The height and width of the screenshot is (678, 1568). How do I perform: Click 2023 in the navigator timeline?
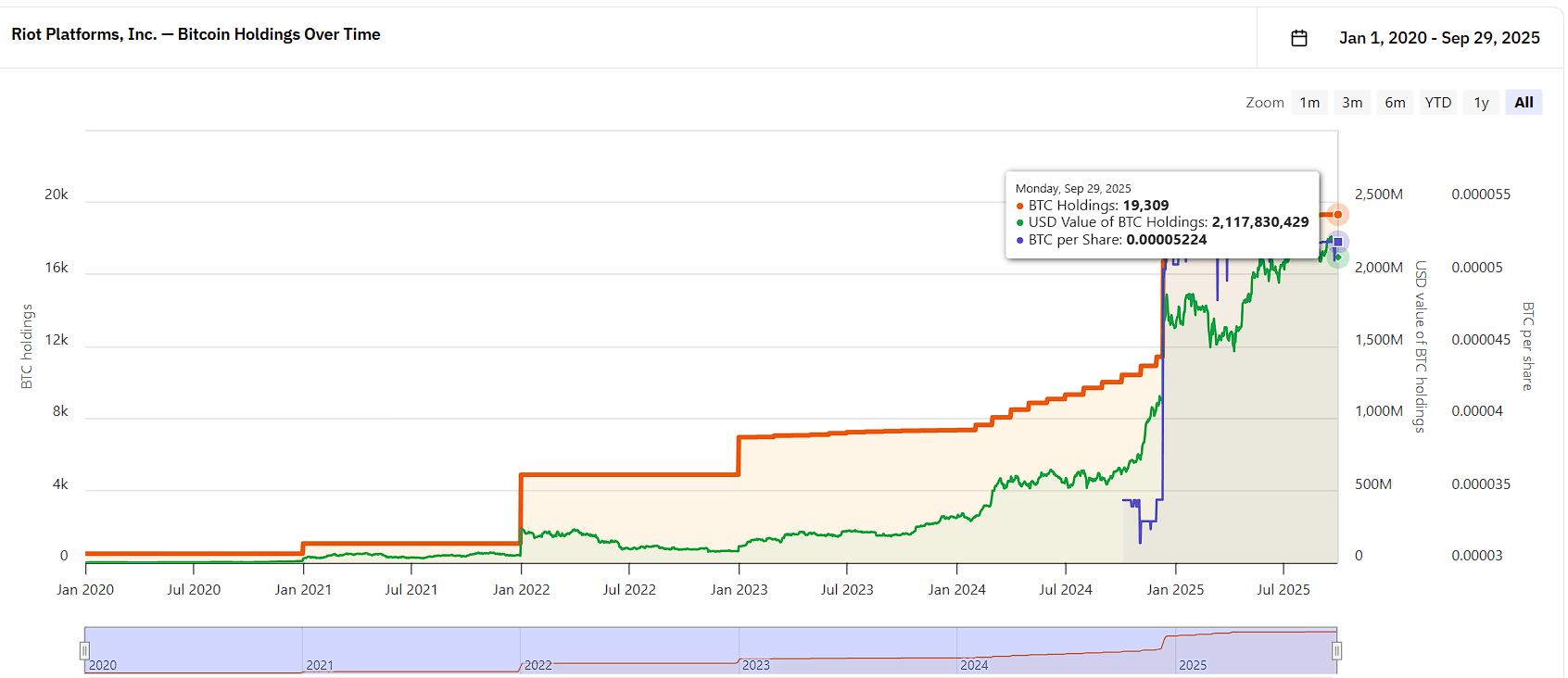[756, 665]
